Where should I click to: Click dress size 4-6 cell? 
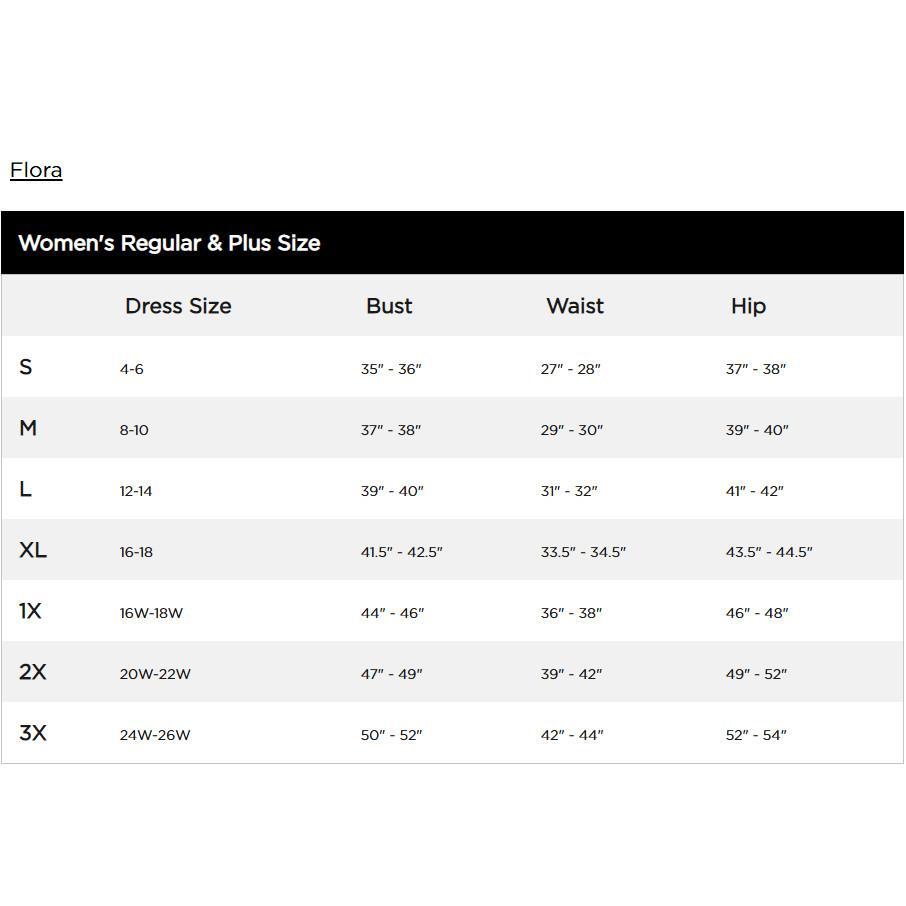tap(132, 369)
